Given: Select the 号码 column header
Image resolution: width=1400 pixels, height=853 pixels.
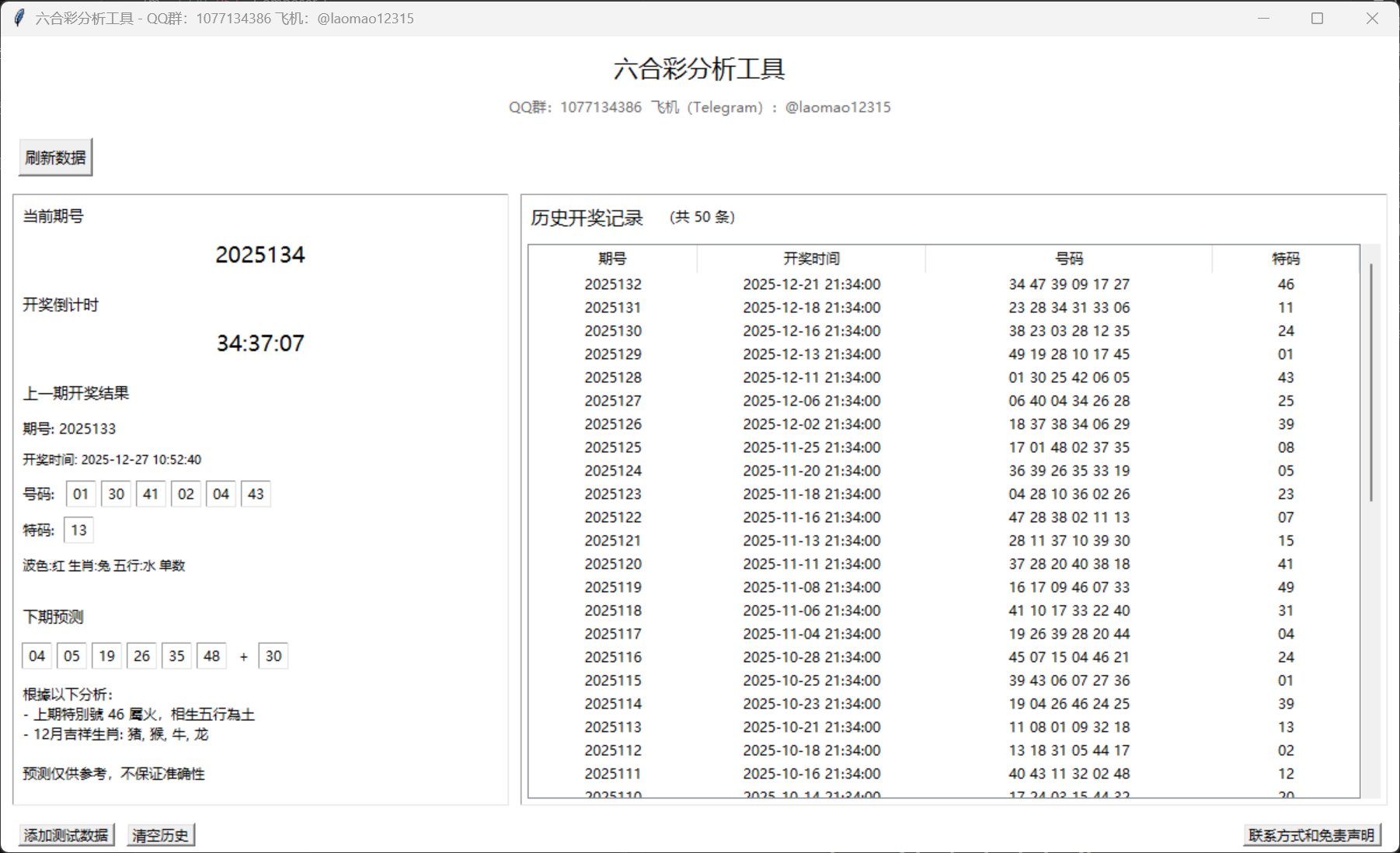Looking at the screenshot, I should 1068,259.
